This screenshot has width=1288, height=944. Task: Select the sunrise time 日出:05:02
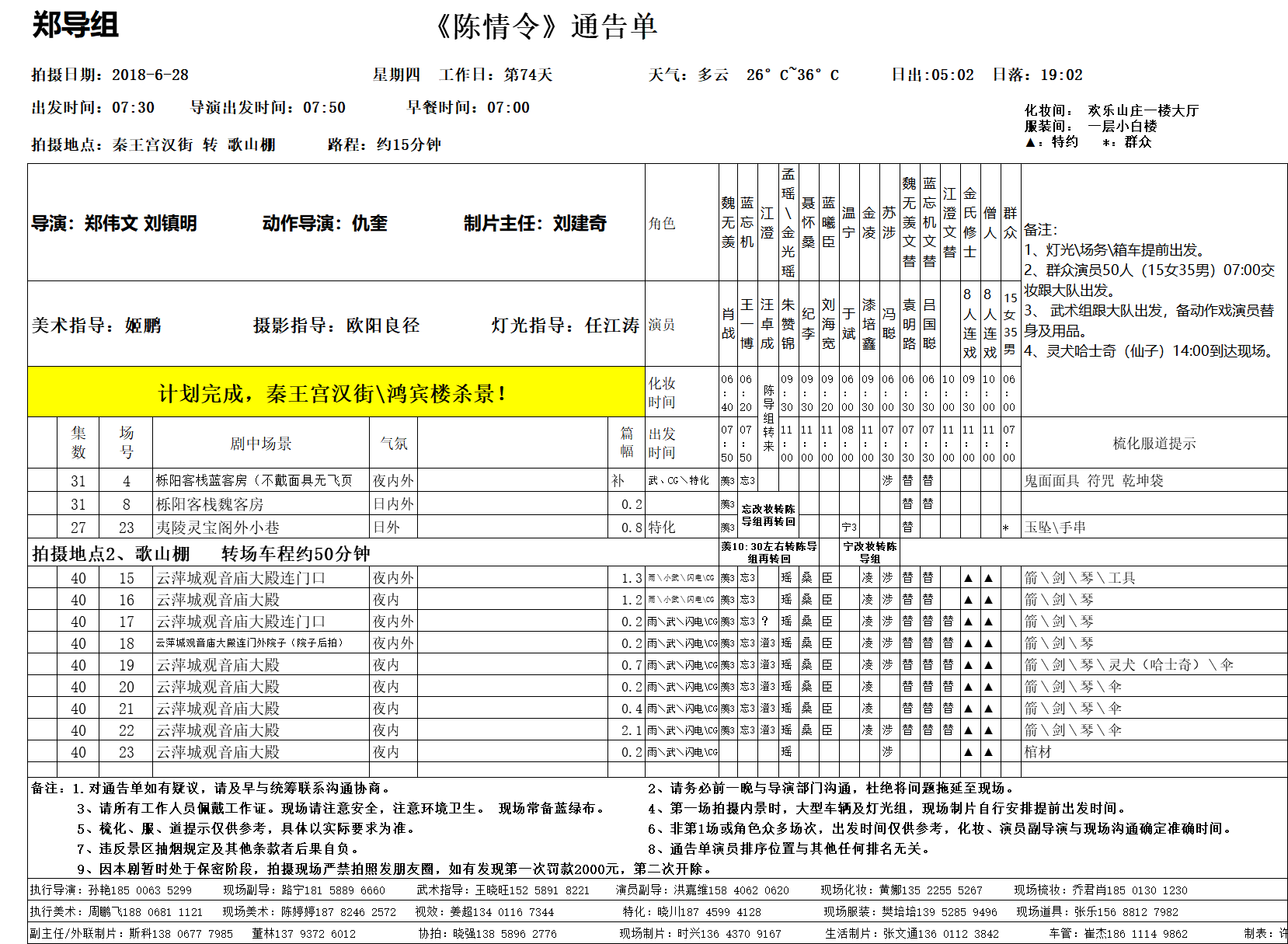(x=932, y=75)
